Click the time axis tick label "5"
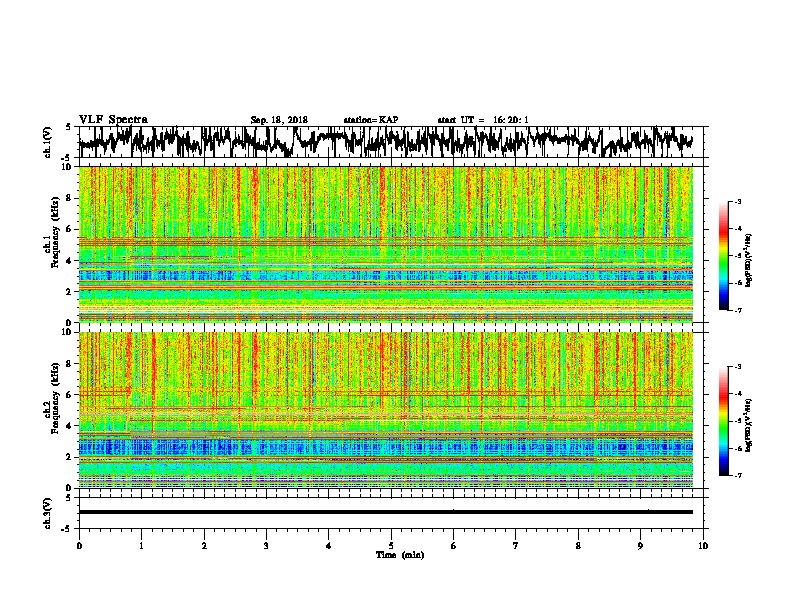This screenshot has width=792, height=612. [x=391, y=546]
